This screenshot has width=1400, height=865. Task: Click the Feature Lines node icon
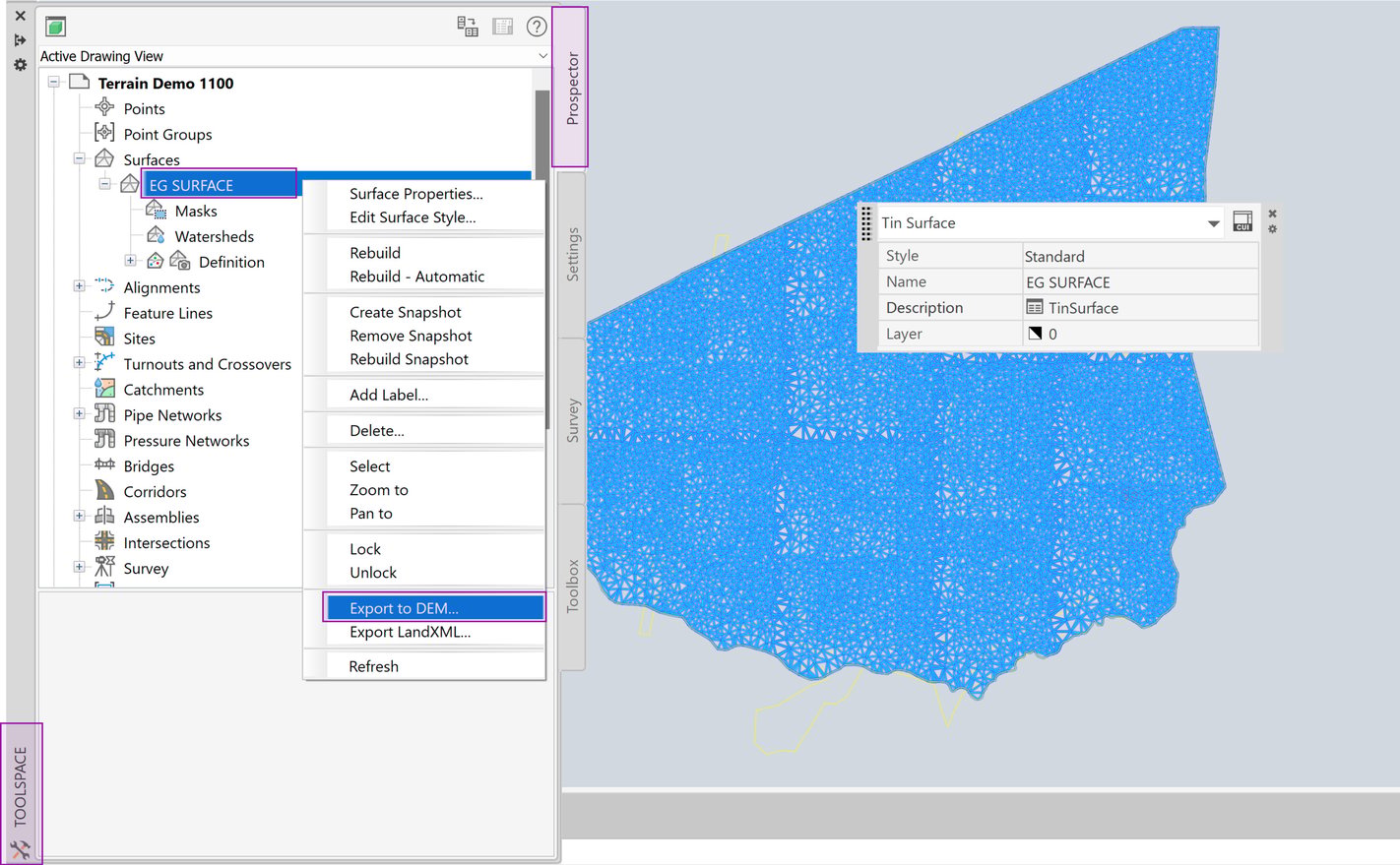104,311
